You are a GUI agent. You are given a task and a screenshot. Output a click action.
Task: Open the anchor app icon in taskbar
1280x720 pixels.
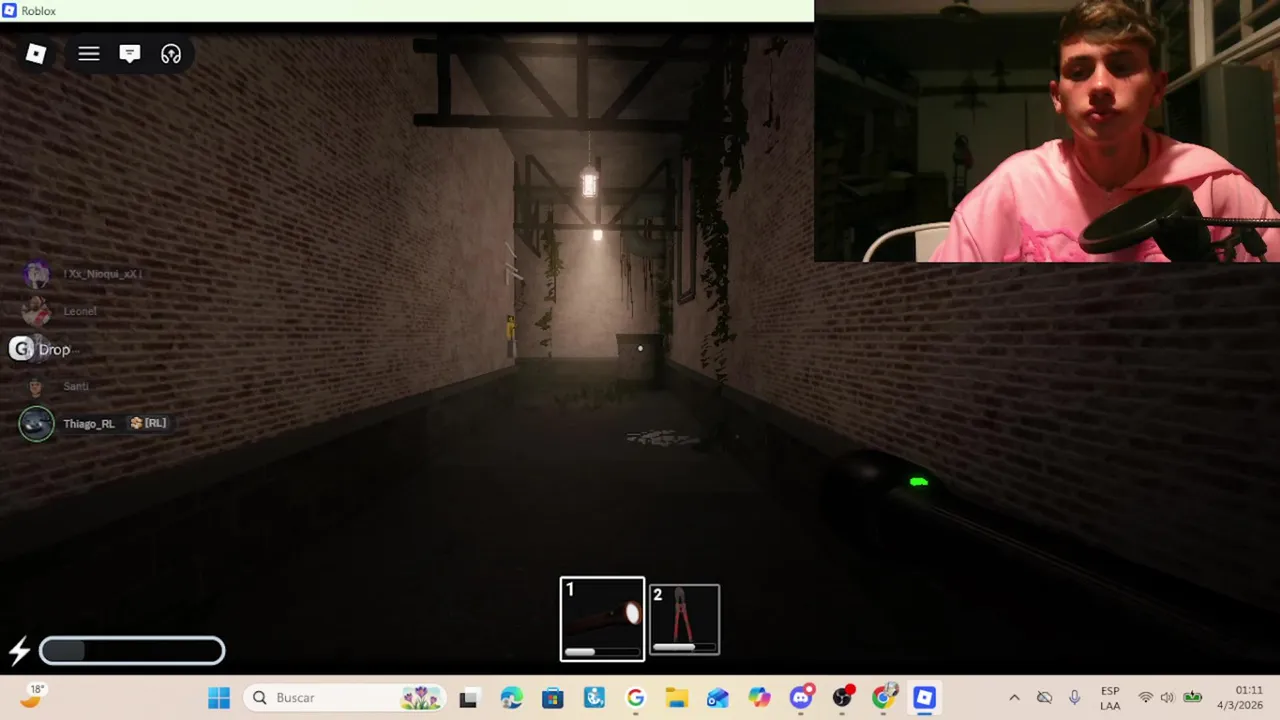pyautogui.click(x=595, y=698)
